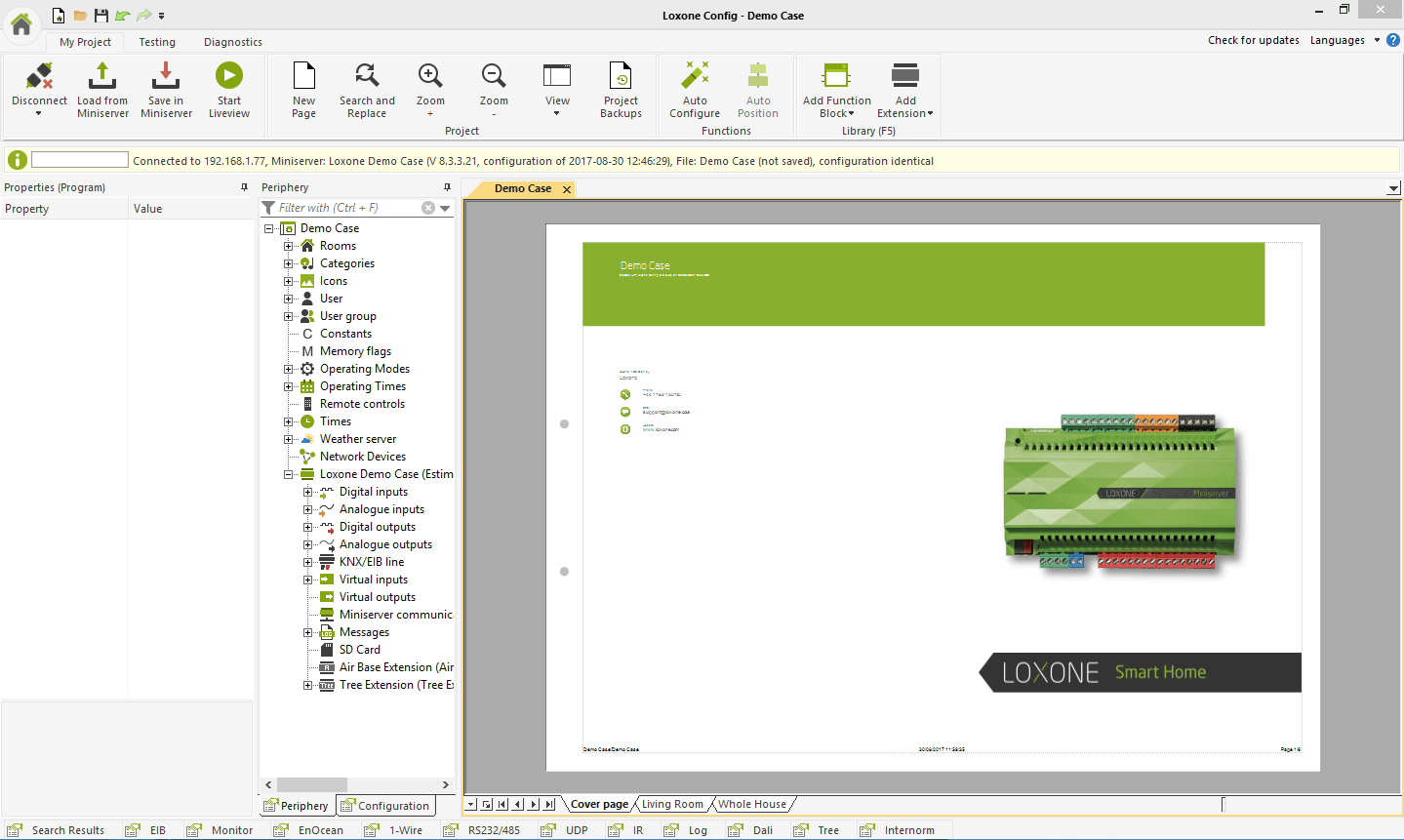Image resolution: width=1404 pixels, height=840 pixels.
Task: Expand the Tree Extension node
Action: (x=308, y=685)
